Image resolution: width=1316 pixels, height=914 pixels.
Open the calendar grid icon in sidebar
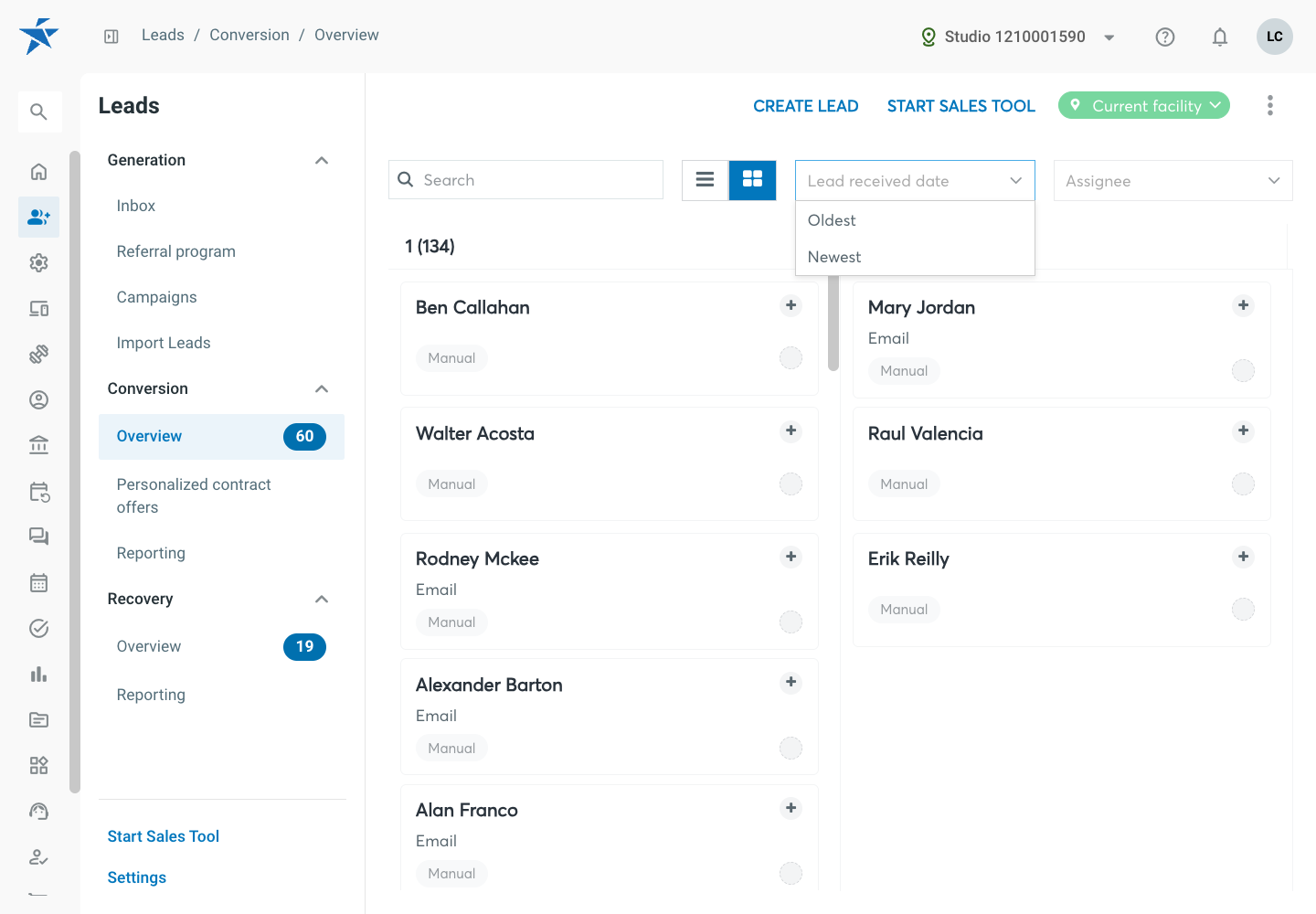click(x=38, y=583)
